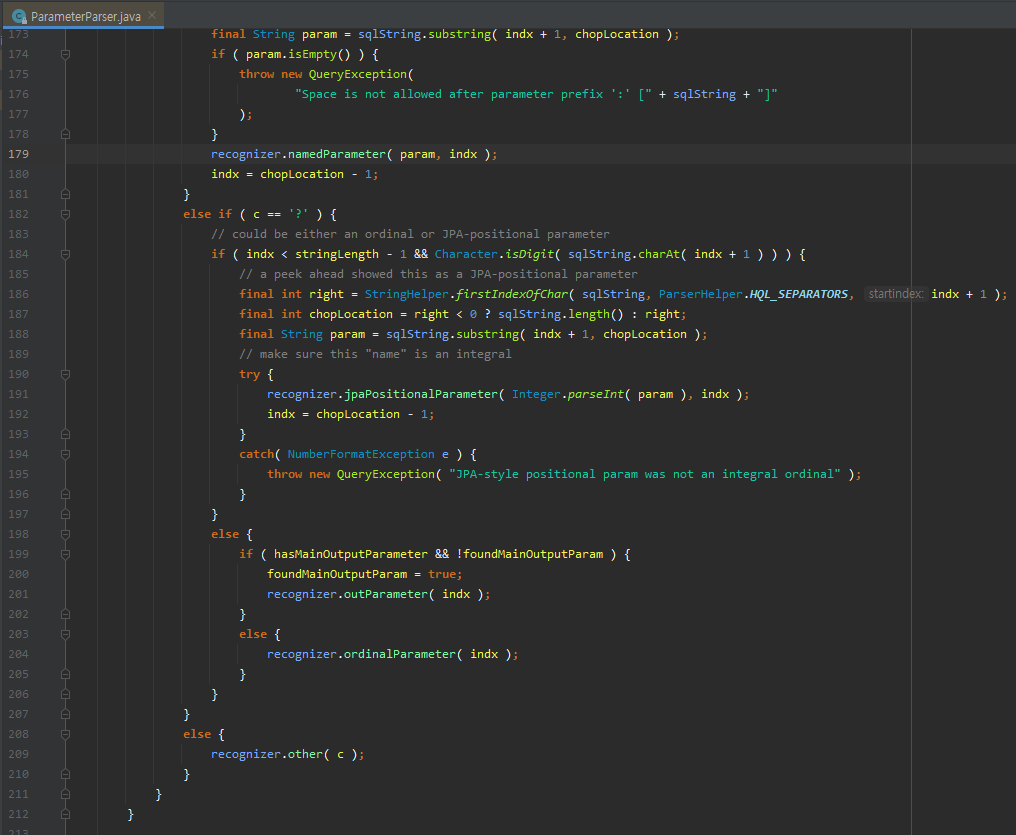Click the startIndex parameter hint on line 186
The height and width of the screenshot is (835, 1016).
tap(895, 294)
